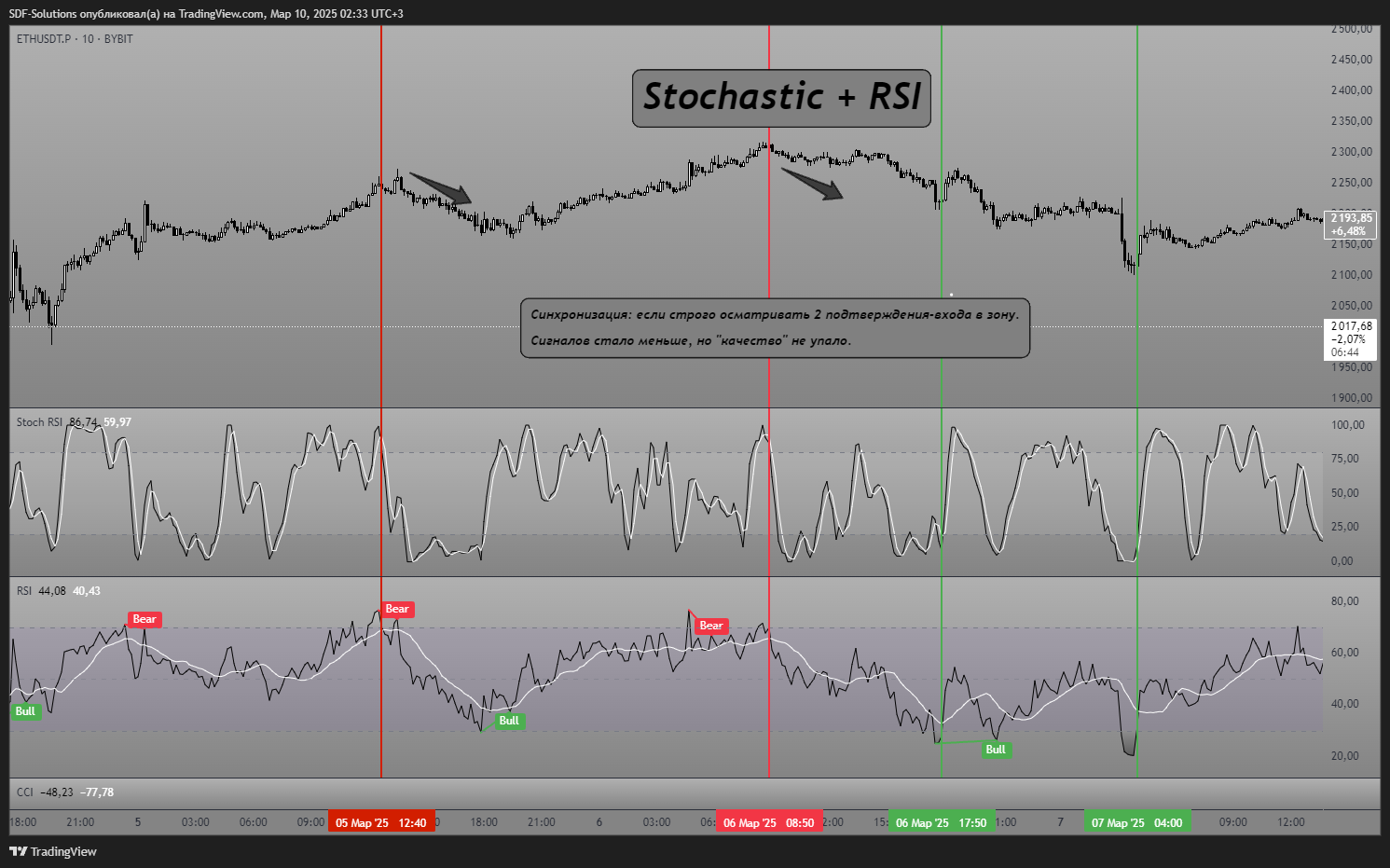The image size is (1390, 868).
Task: Click the 06:00 time axis label
Action: tap(254, 822)
